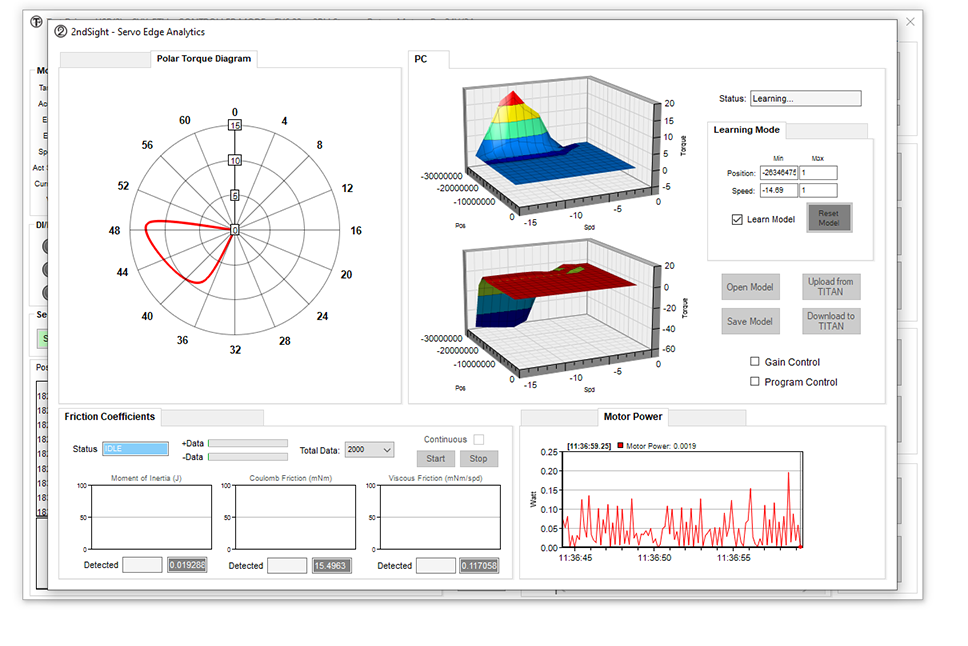The image size is (968, 646).
Task: Tick the Continuous checkbox
Action: coord(479,440)
